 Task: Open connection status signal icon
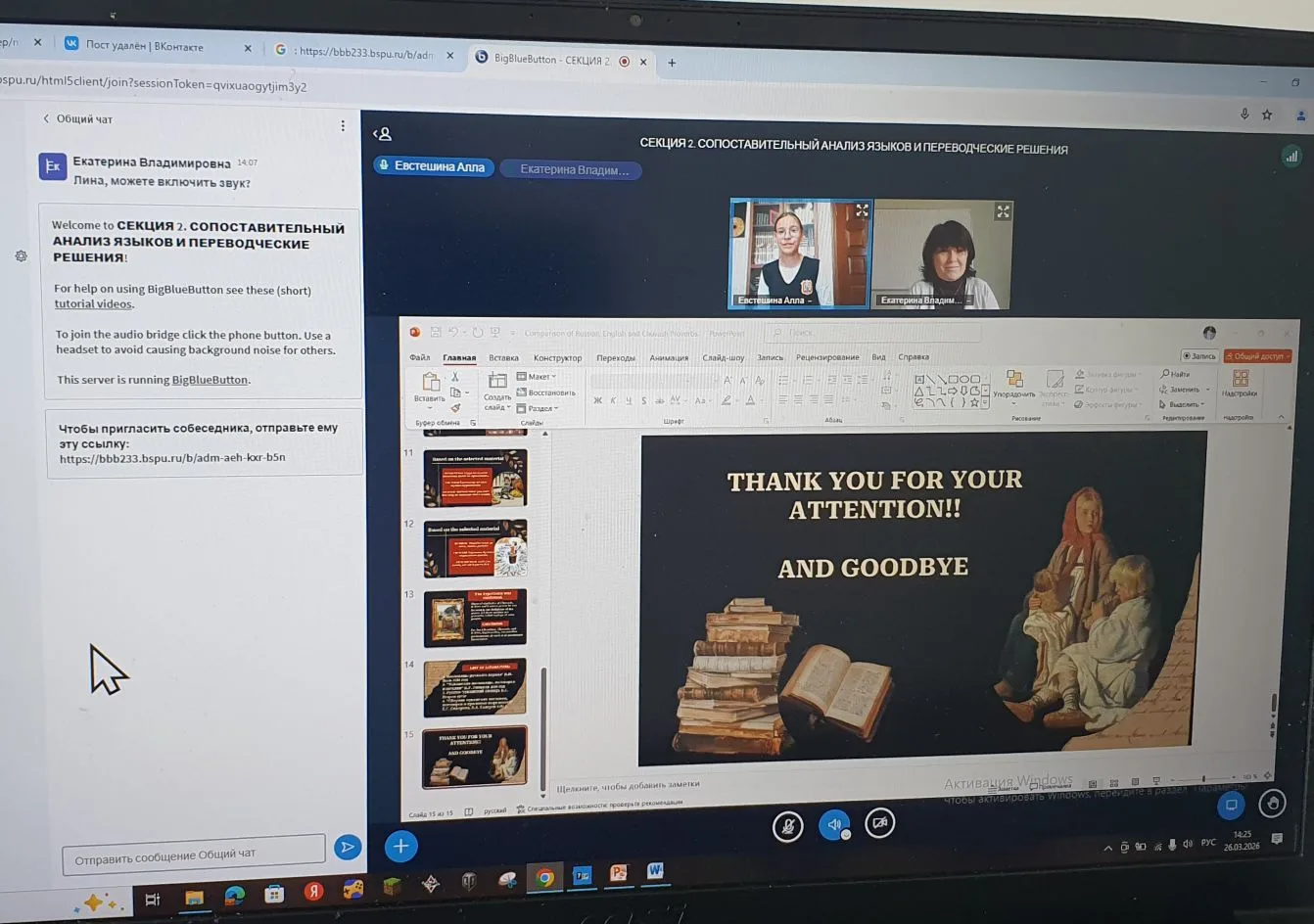pyautogui.click(x=1291, y=157)
